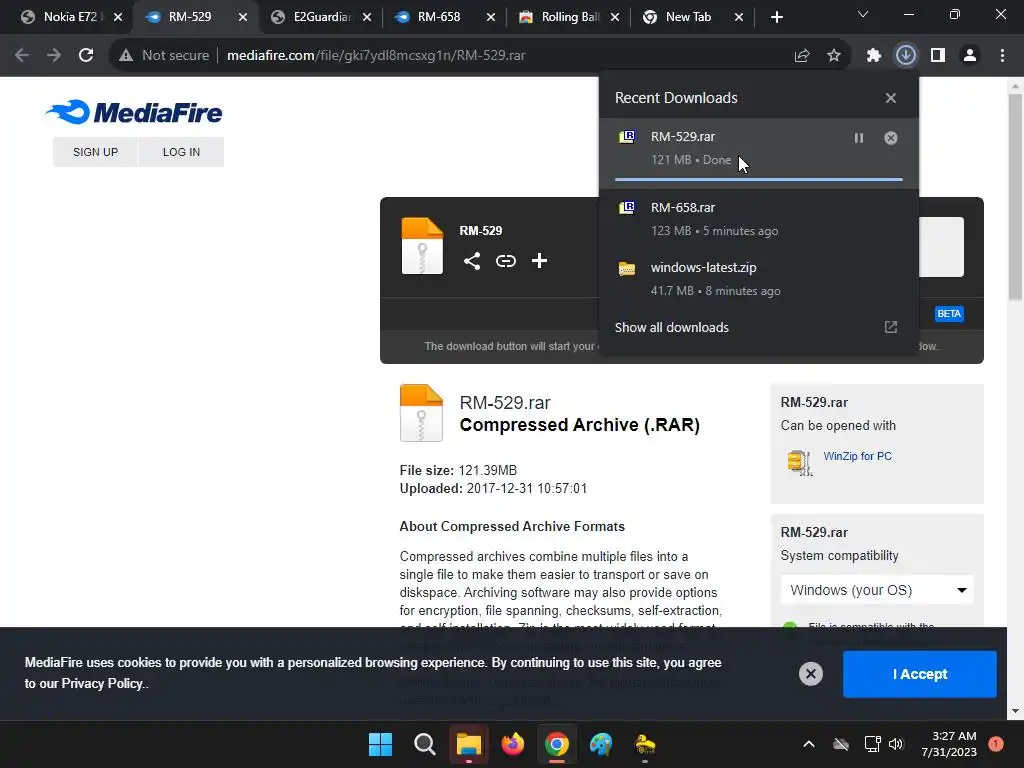Screen dimensions: 1024x768
Task: Open the System compatibility OS dropdown
Action: coord(877,590)
